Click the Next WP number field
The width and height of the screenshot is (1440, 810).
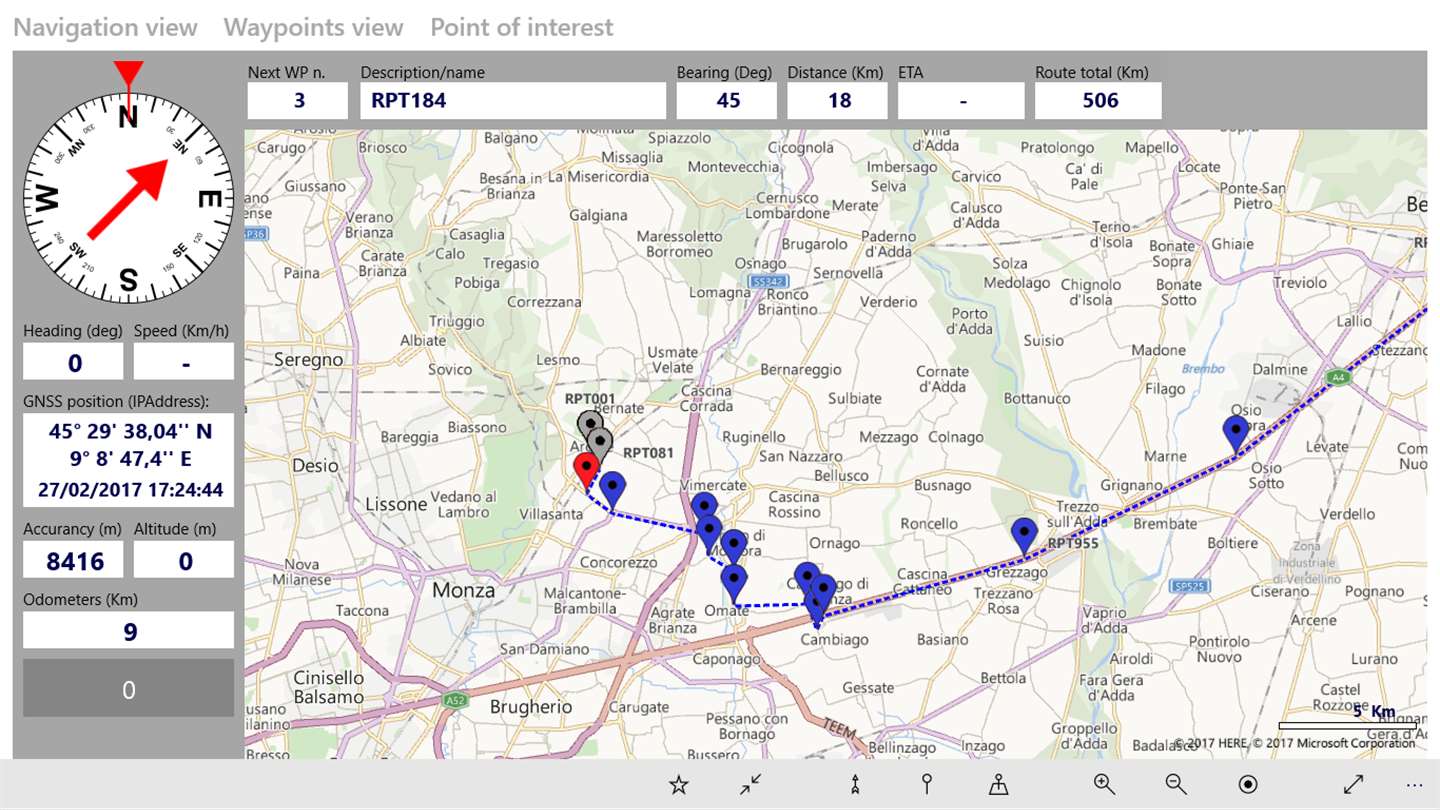[298, 101]
